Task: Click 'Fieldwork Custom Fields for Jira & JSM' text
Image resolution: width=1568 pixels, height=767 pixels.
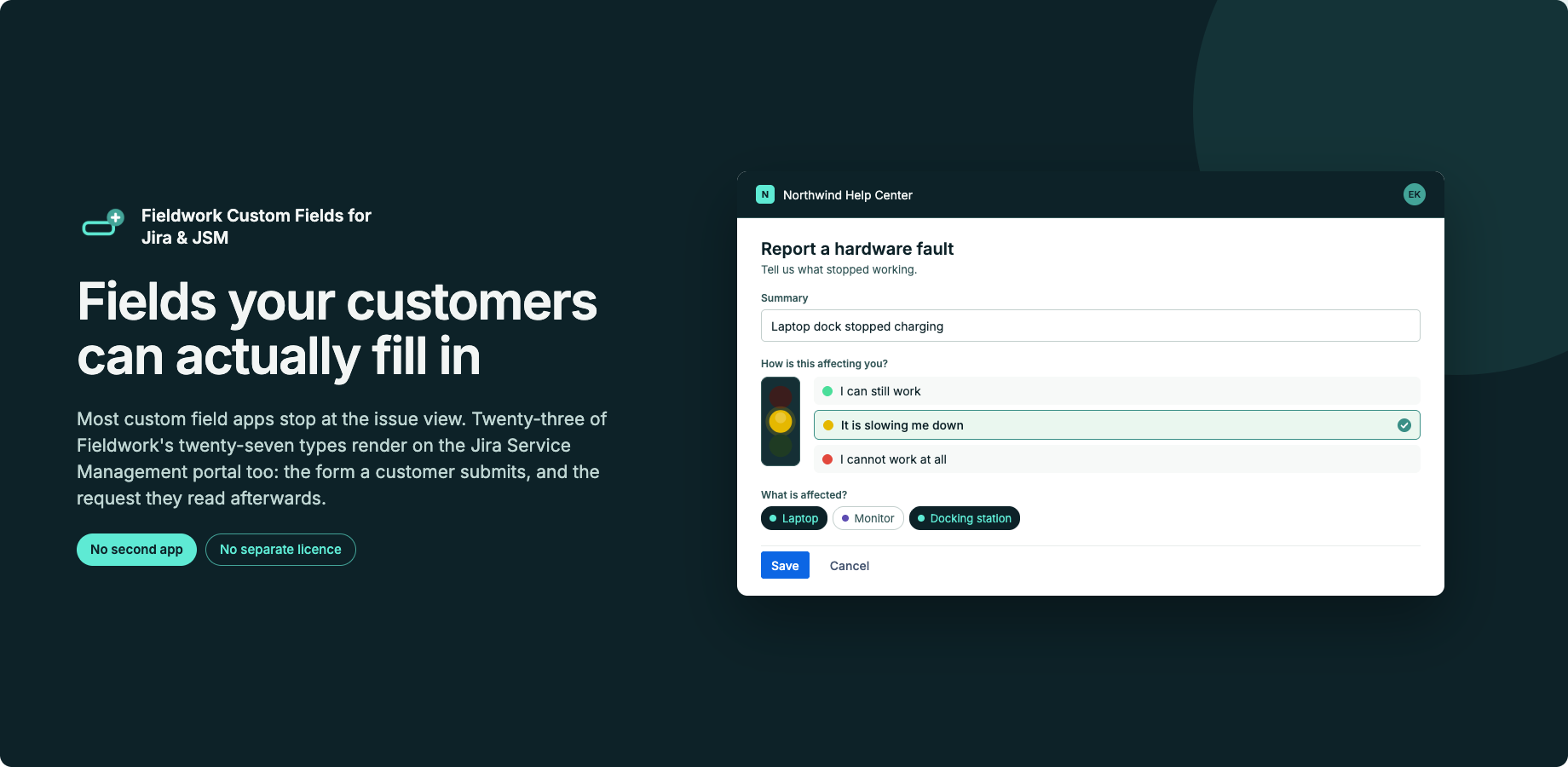Action: 257,227
